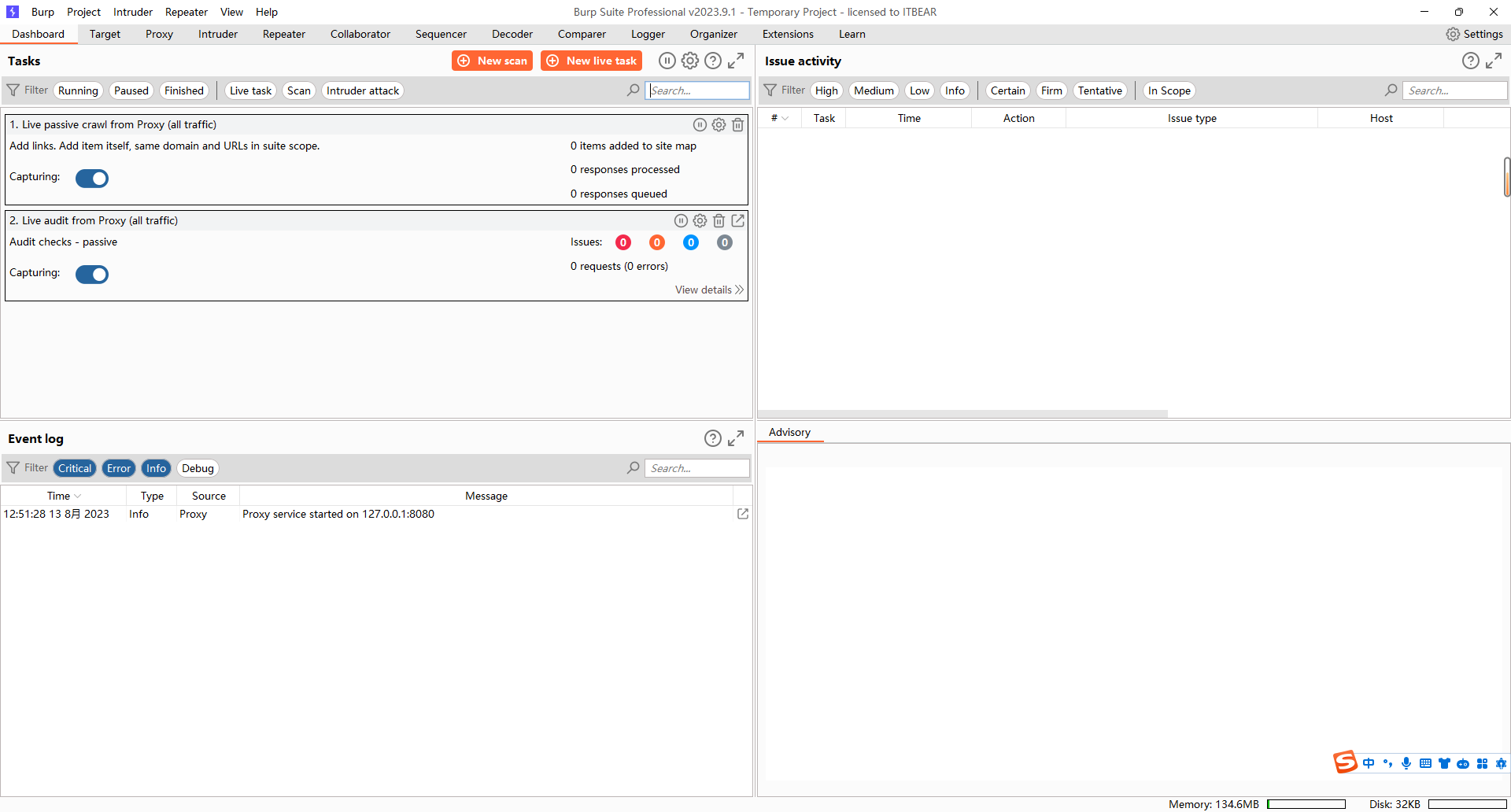Pause the Live audit from Proxy task
The image size is (1511, 812).
pos(681,220)
